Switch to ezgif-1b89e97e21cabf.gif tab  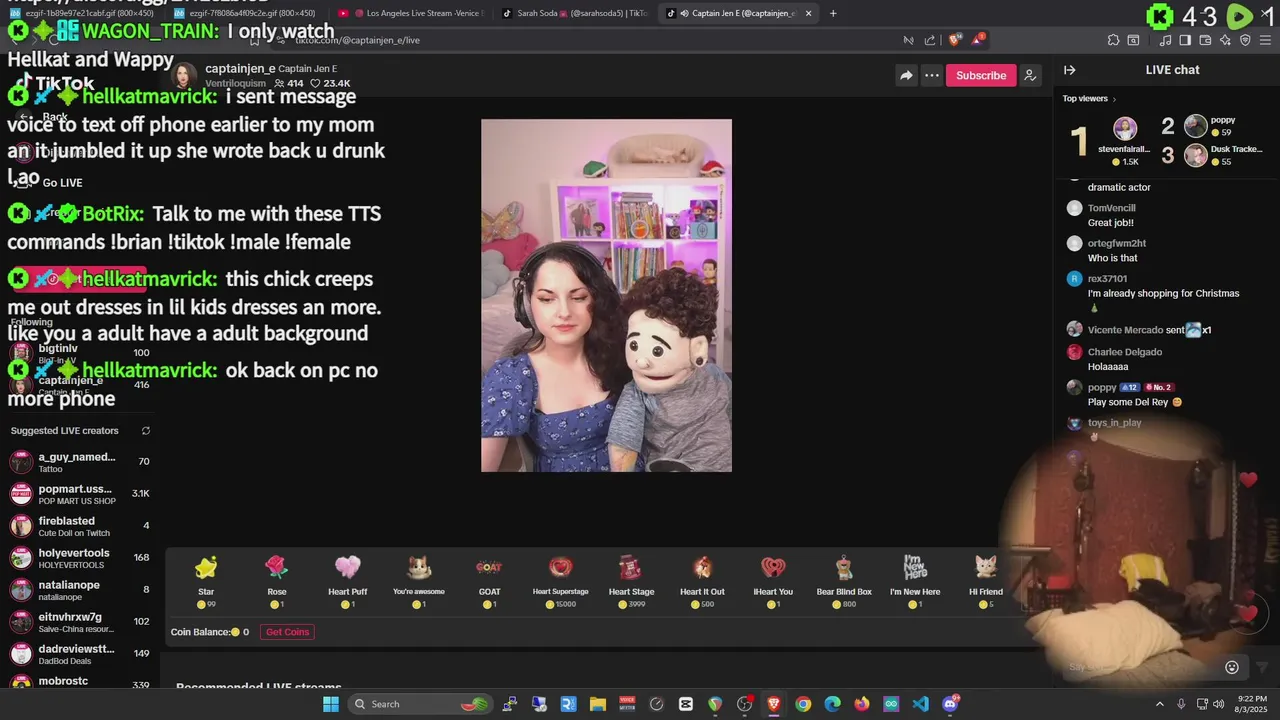tap(82, 13)
